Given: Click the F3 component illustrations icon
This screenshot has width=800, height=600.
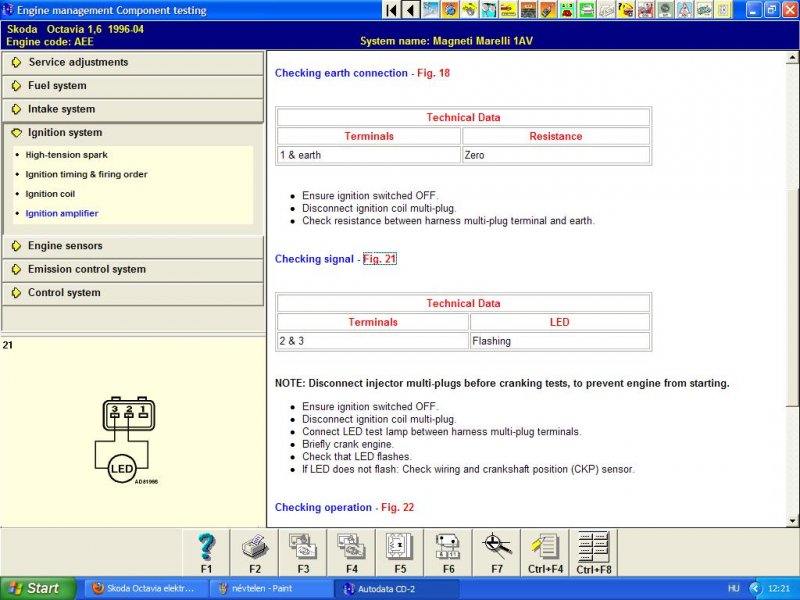Looking at the screenshot, I should click(303, 553).
